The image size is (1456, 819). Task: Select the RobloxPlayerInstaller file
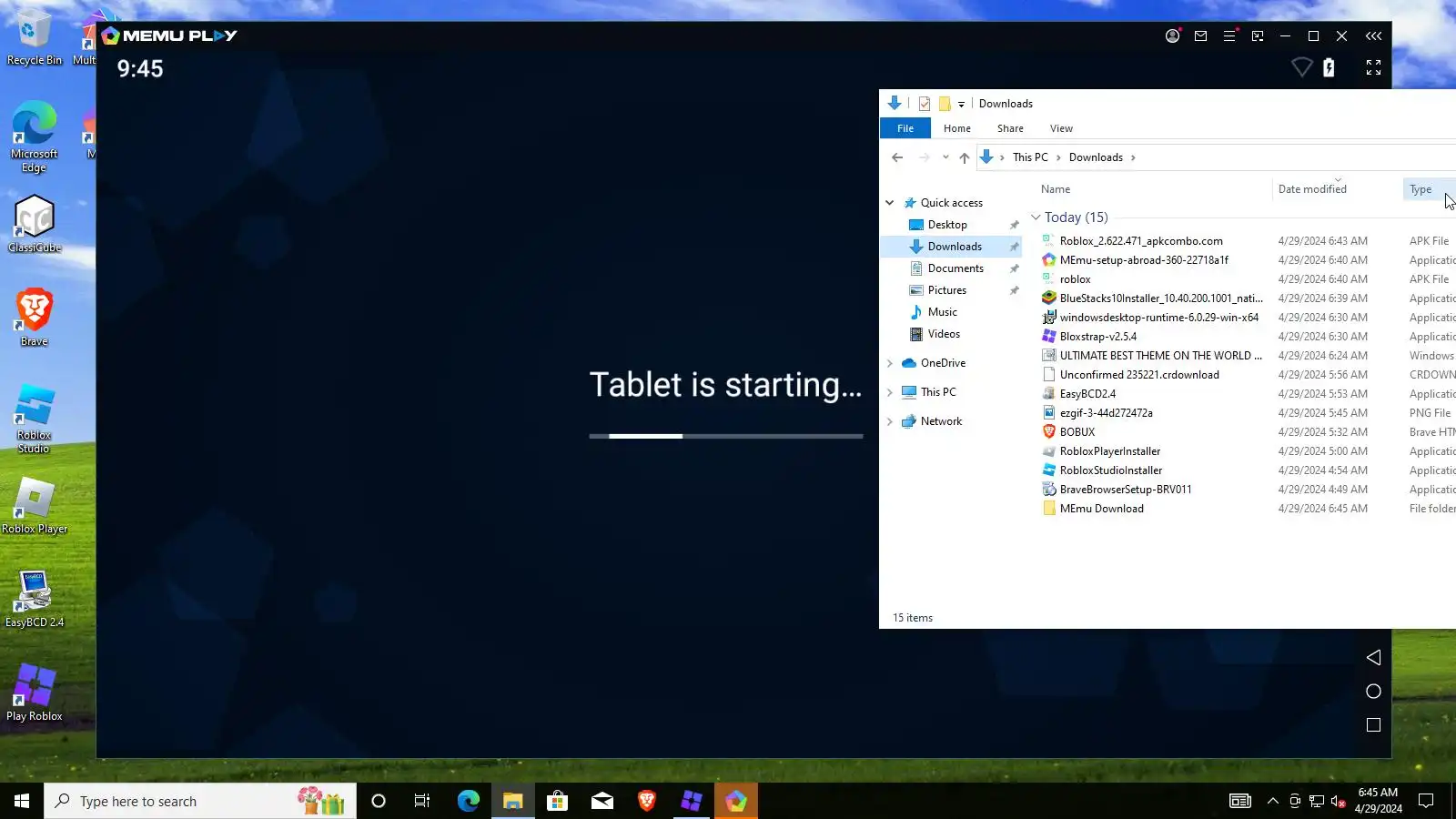(1110, 451)
